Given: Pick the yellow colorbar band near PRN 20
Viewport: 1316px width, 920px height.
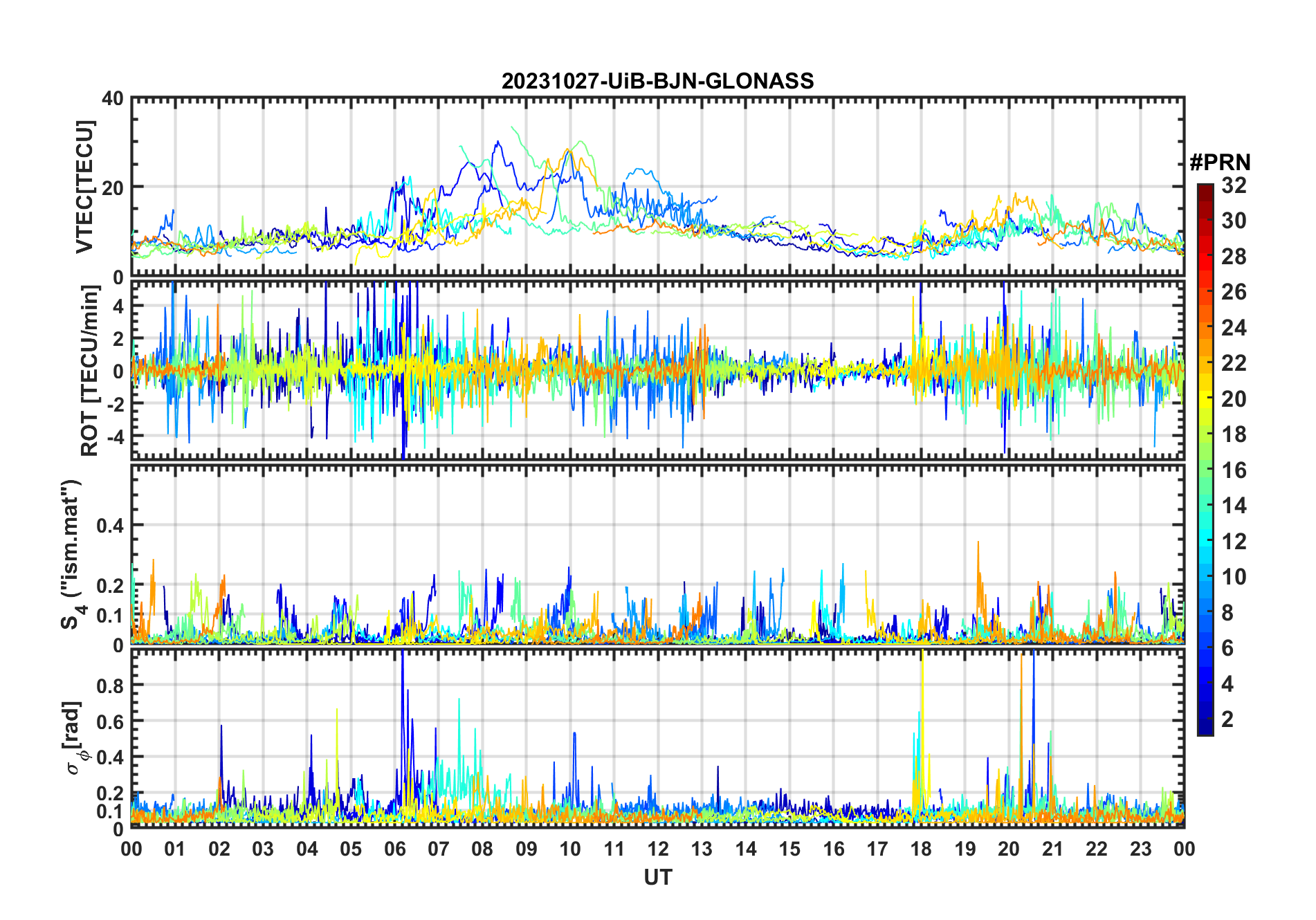Looking at the screenshot, I should pyautogui.click(x=1205, y=399).
